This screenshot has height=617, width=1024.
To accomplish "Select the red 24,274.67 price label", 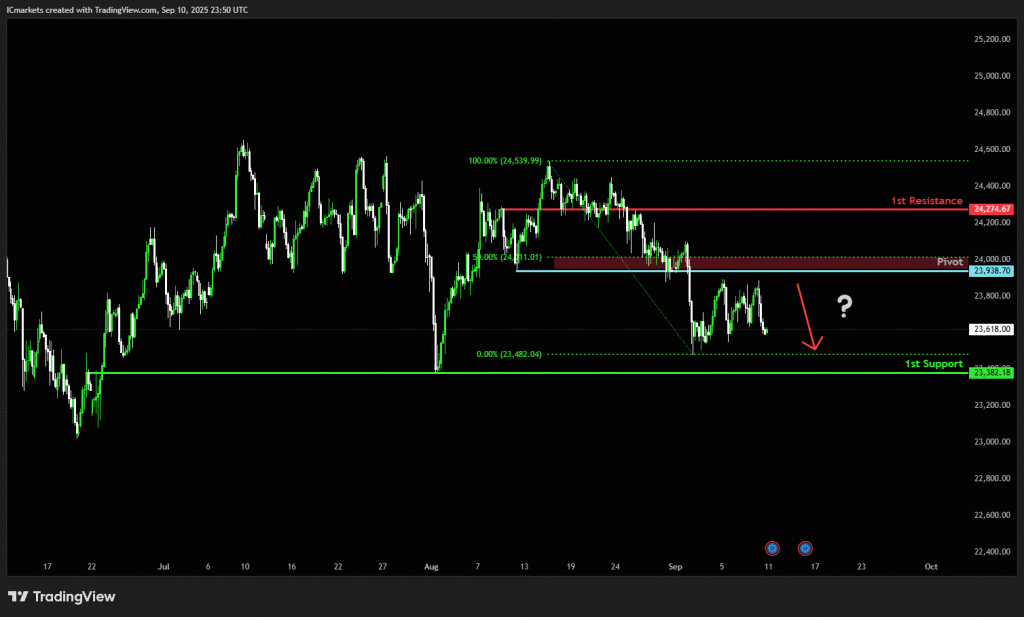I will click(991, 209).
